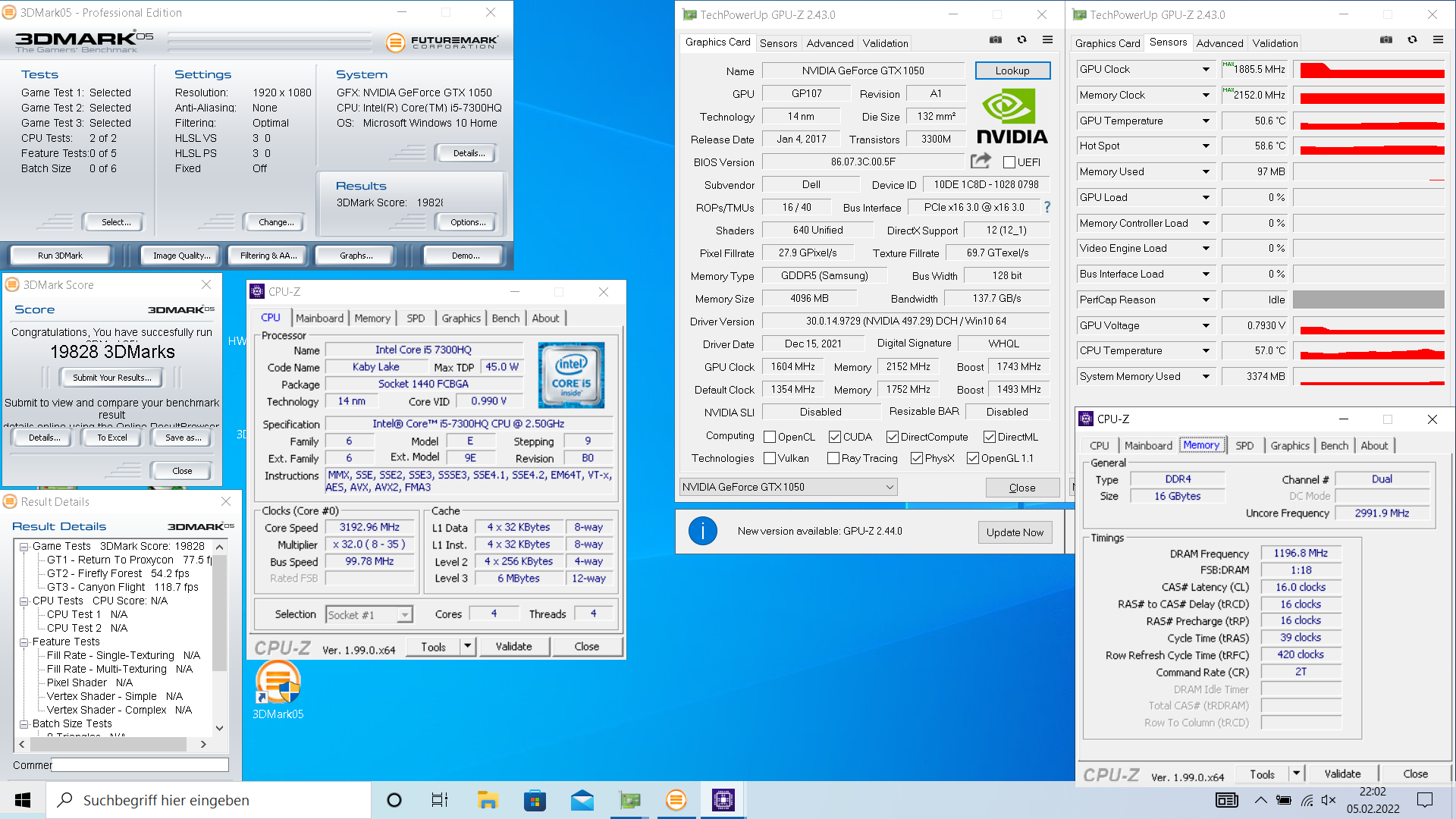Open the 3DMark05 desktop shortcut icon

tap(278, 689)
